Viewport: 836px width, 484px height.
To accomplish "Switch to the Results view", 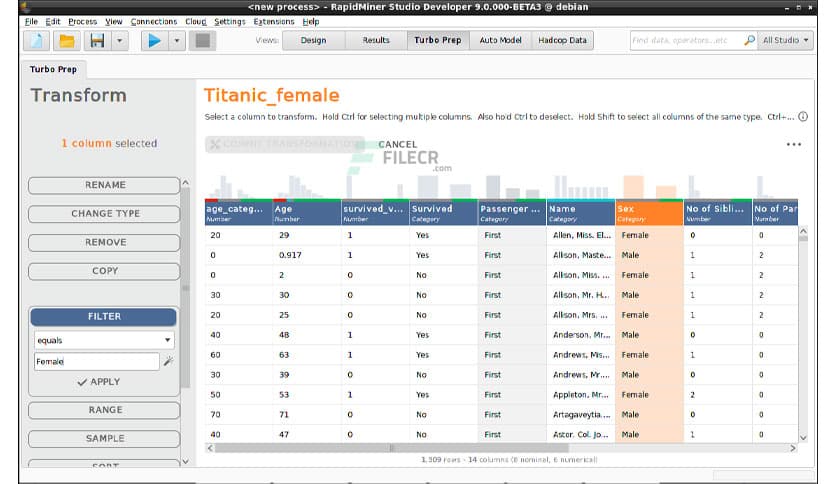I will click(376, 41).
